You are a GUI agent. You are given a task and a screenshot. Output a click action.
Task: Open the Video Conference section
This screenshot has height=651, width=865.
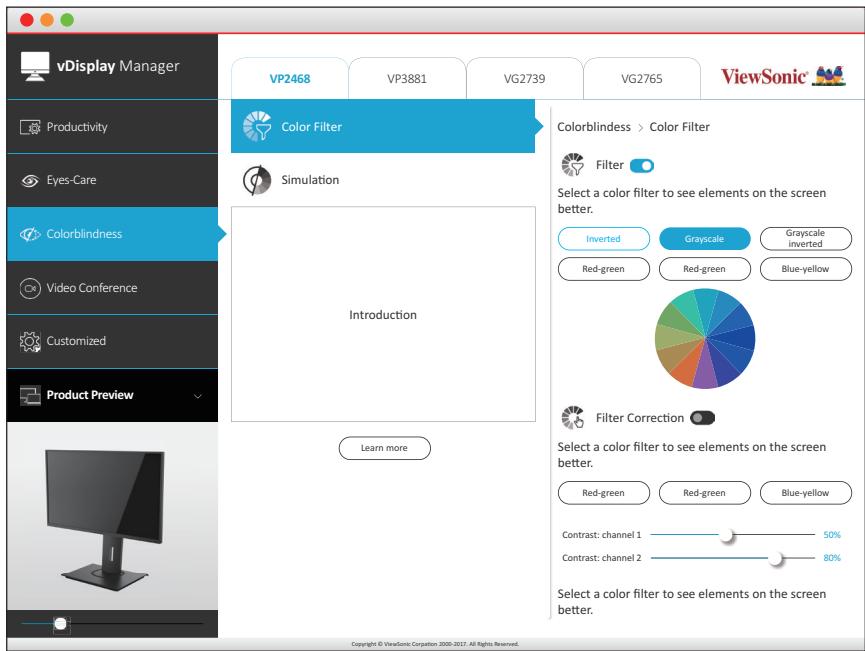113,288
